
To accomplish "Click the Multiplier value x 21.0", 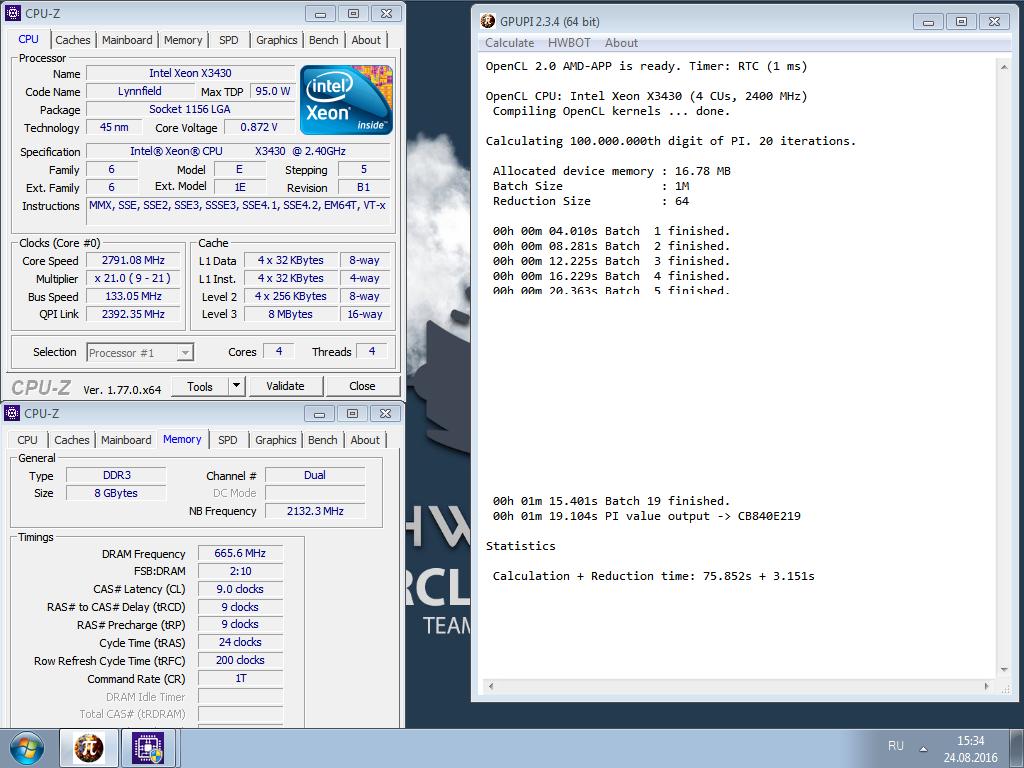I will point(133,278).
